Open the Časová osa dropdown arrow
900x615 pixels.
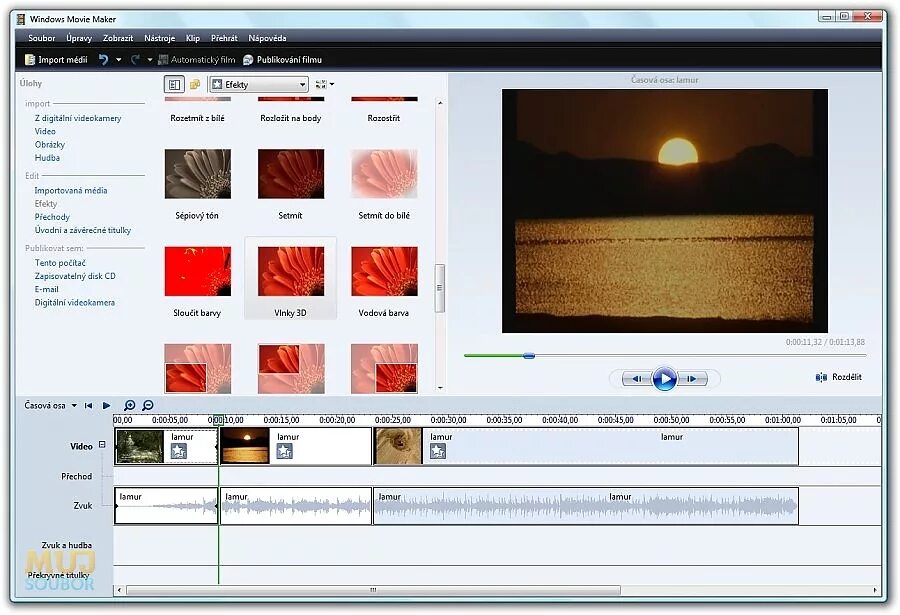coord(74,405)
